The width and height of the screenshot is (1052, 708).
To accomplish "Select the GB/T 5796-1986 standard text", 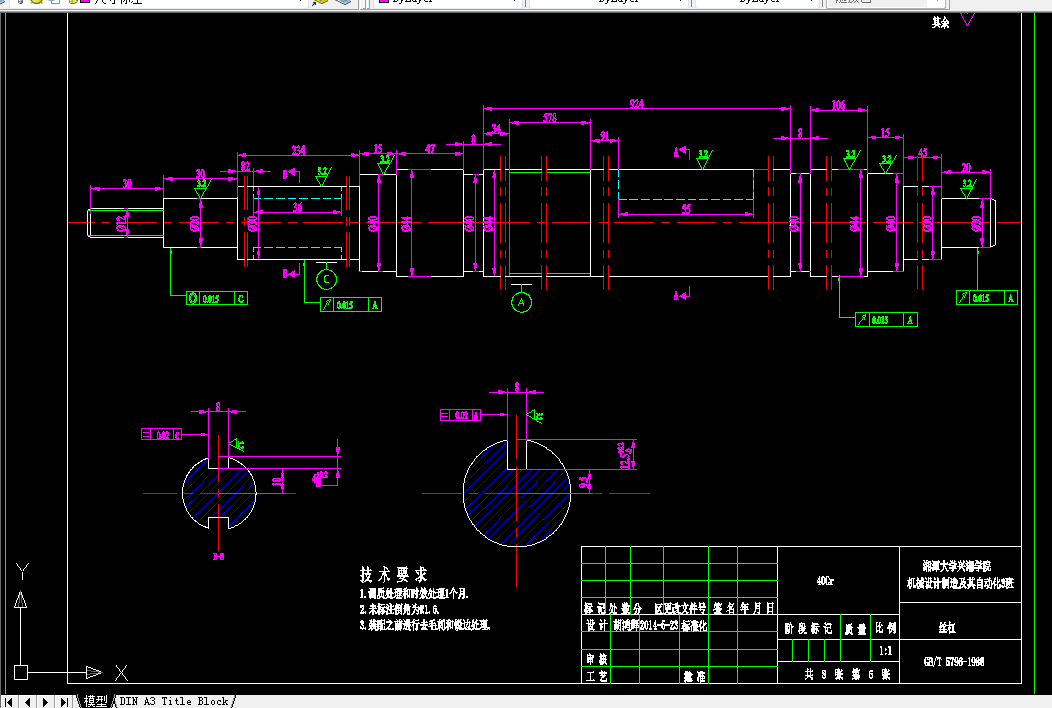I will [953, 662].
